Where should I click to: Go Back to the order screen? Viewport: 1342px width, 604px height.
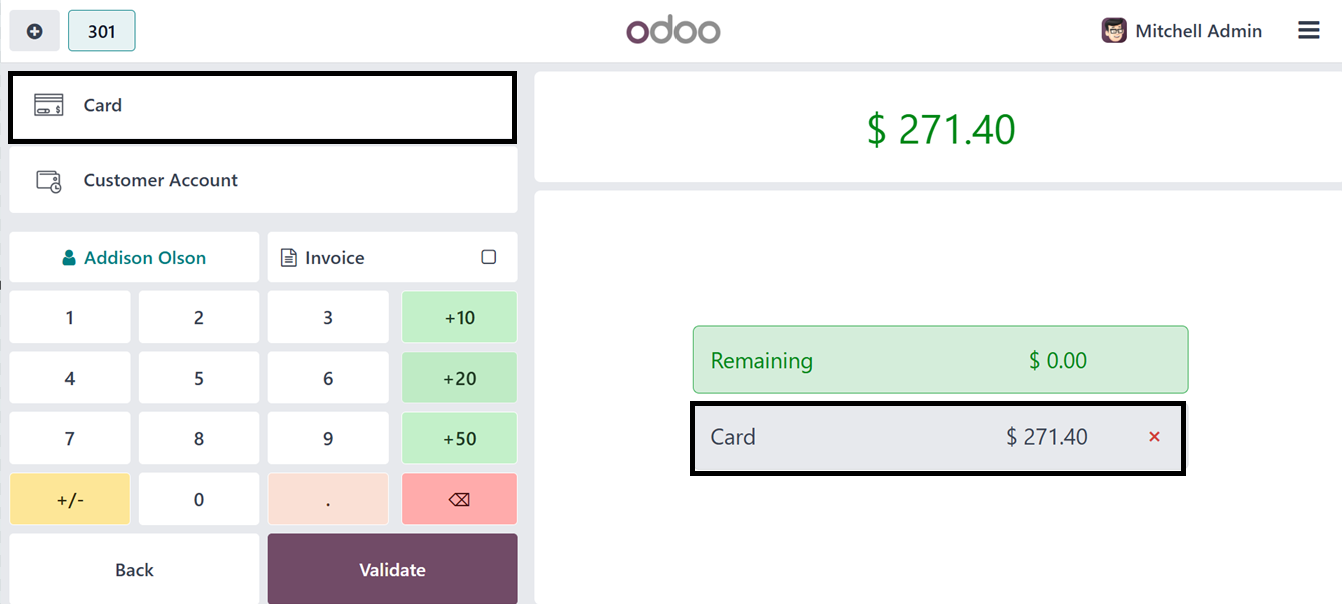134,569
